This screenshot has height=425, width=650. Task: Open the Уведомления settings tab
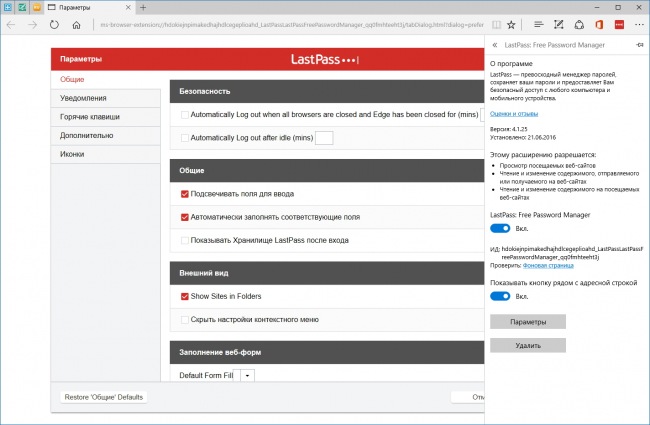pos(106,98)
